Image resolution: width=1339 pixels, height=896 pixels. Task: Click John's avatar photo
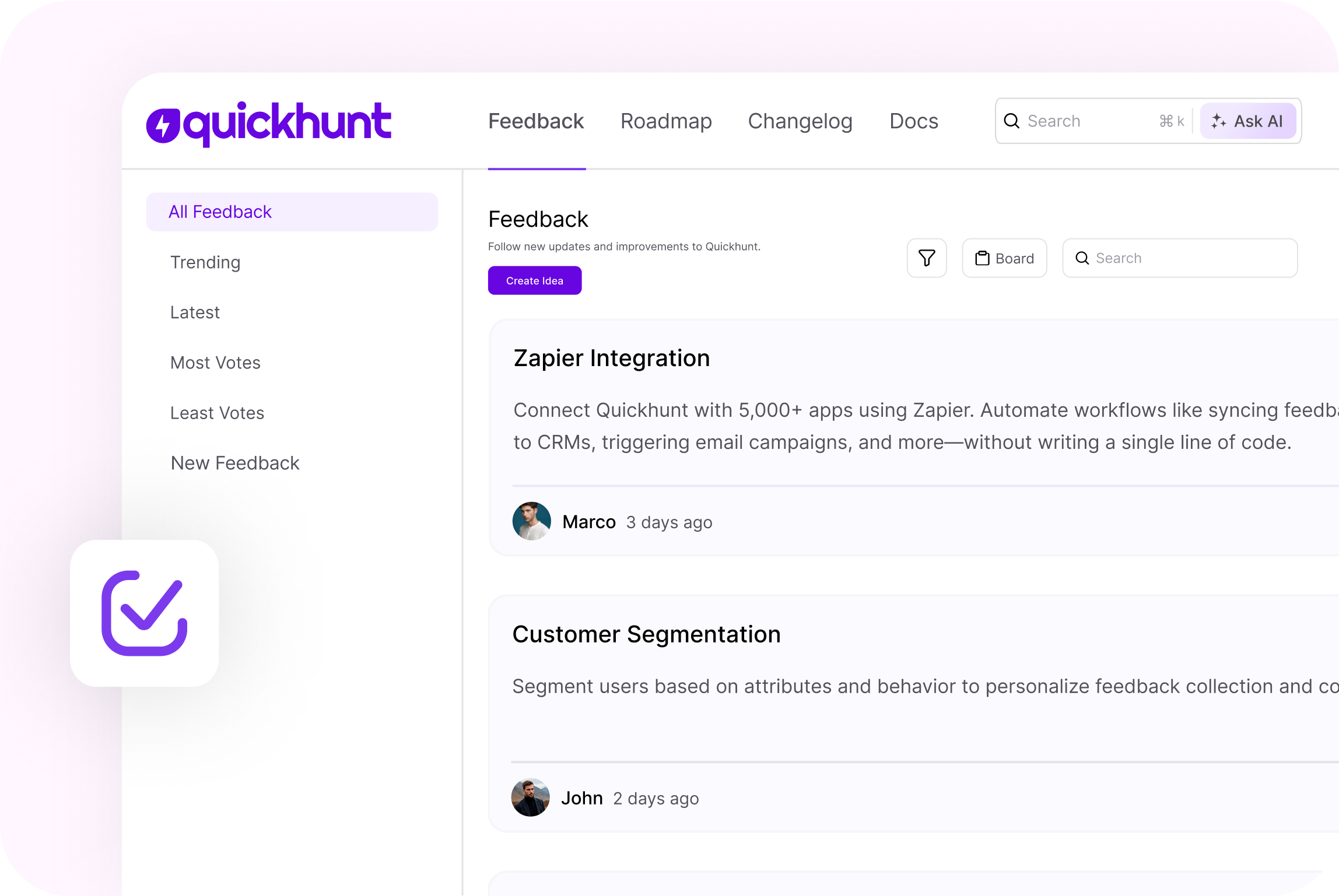coord(530,797)
